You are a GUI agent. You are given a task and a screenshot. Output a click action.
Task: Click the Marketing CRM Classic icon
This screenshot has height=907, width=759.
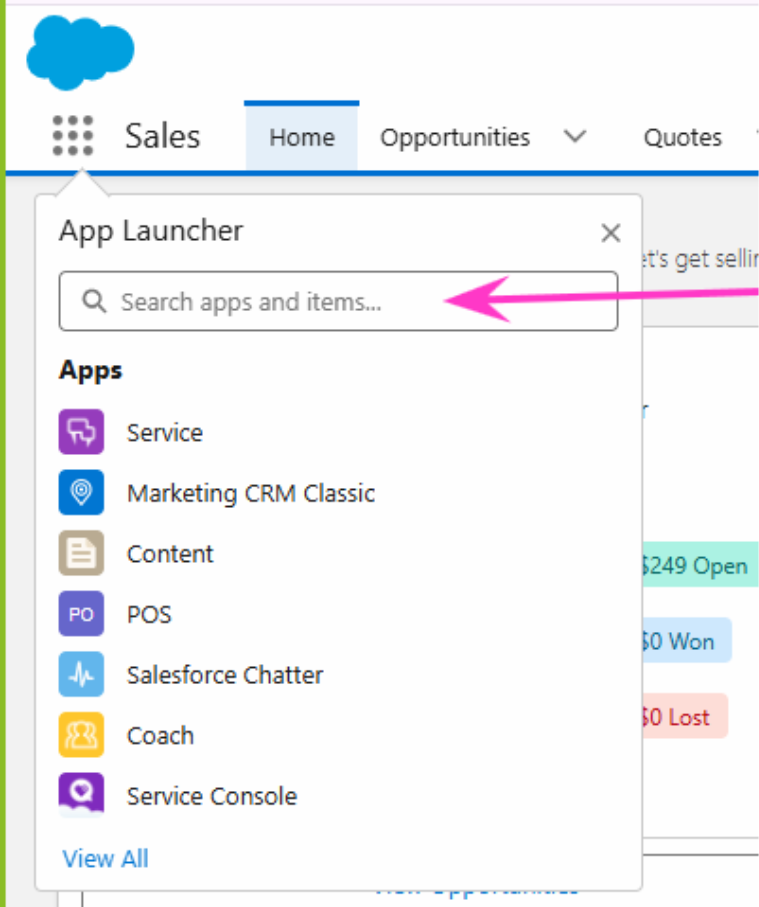coord(82,492)
